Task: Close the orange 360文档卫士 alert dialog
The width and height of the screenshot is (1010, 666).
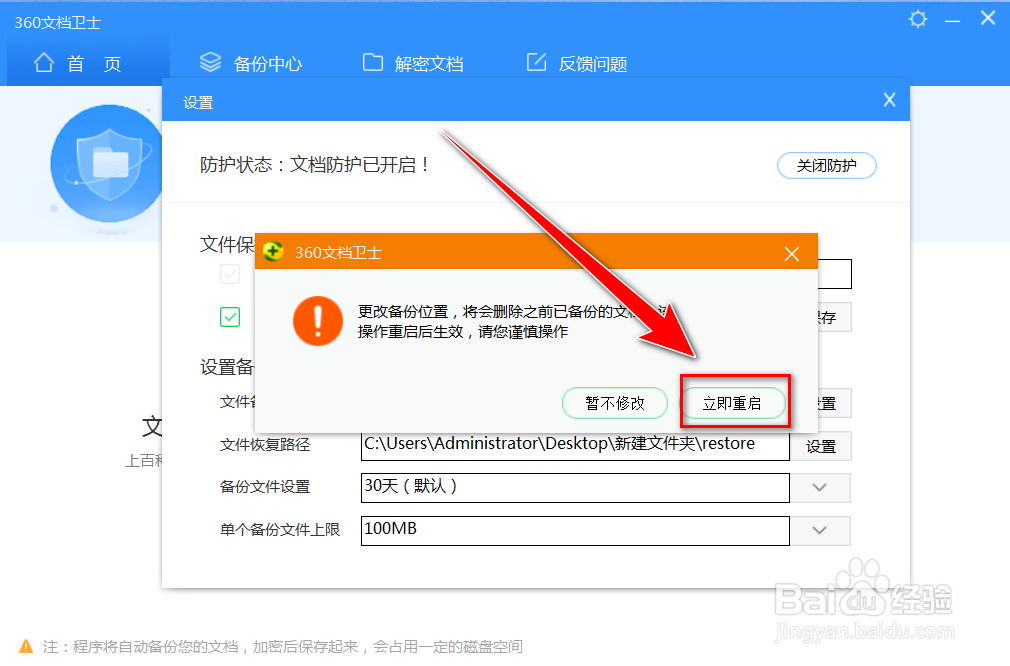Action: pyautogui.click(x=792, y=254)
